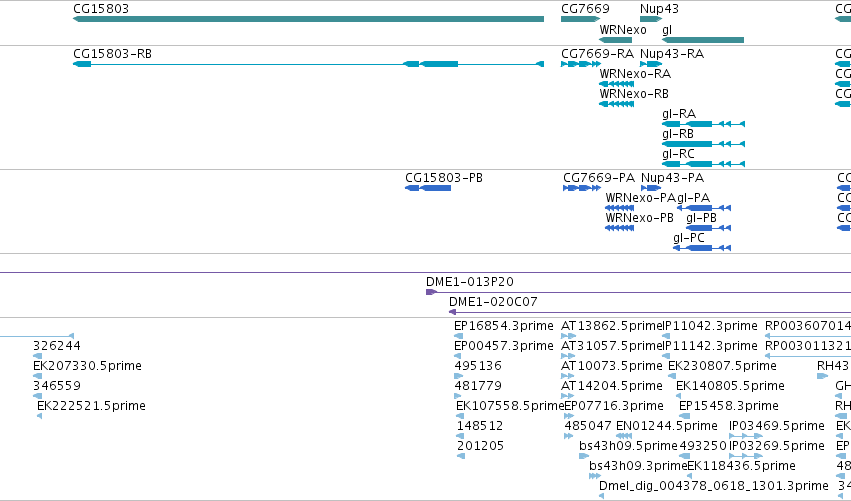Click the WRNexo gene label

pos(623,30)
